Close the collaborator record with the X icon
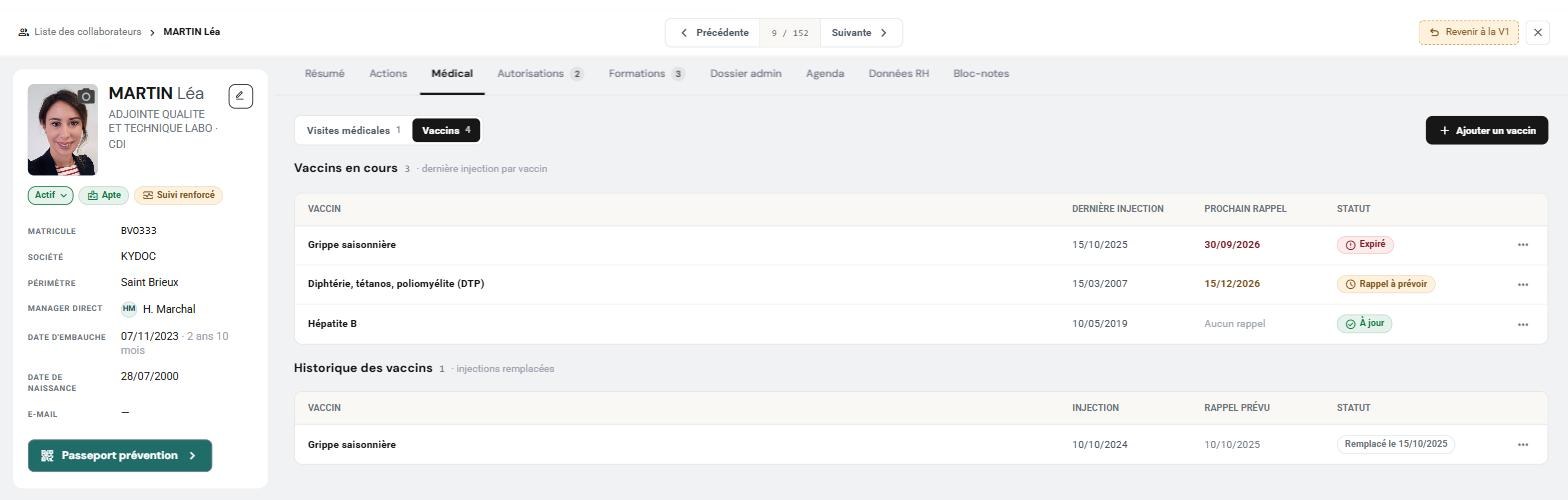 point(1538,33)
